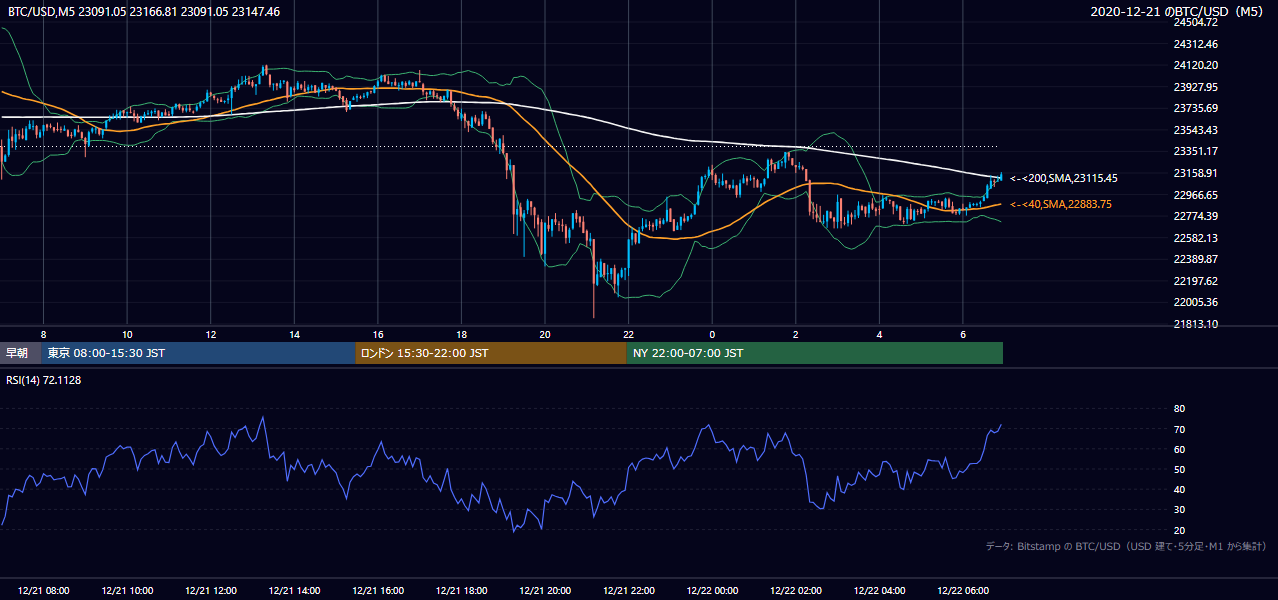This screenshot has width=1278, height=600.
Task: Click hour label 0 under the price chart
Action: 712,334
